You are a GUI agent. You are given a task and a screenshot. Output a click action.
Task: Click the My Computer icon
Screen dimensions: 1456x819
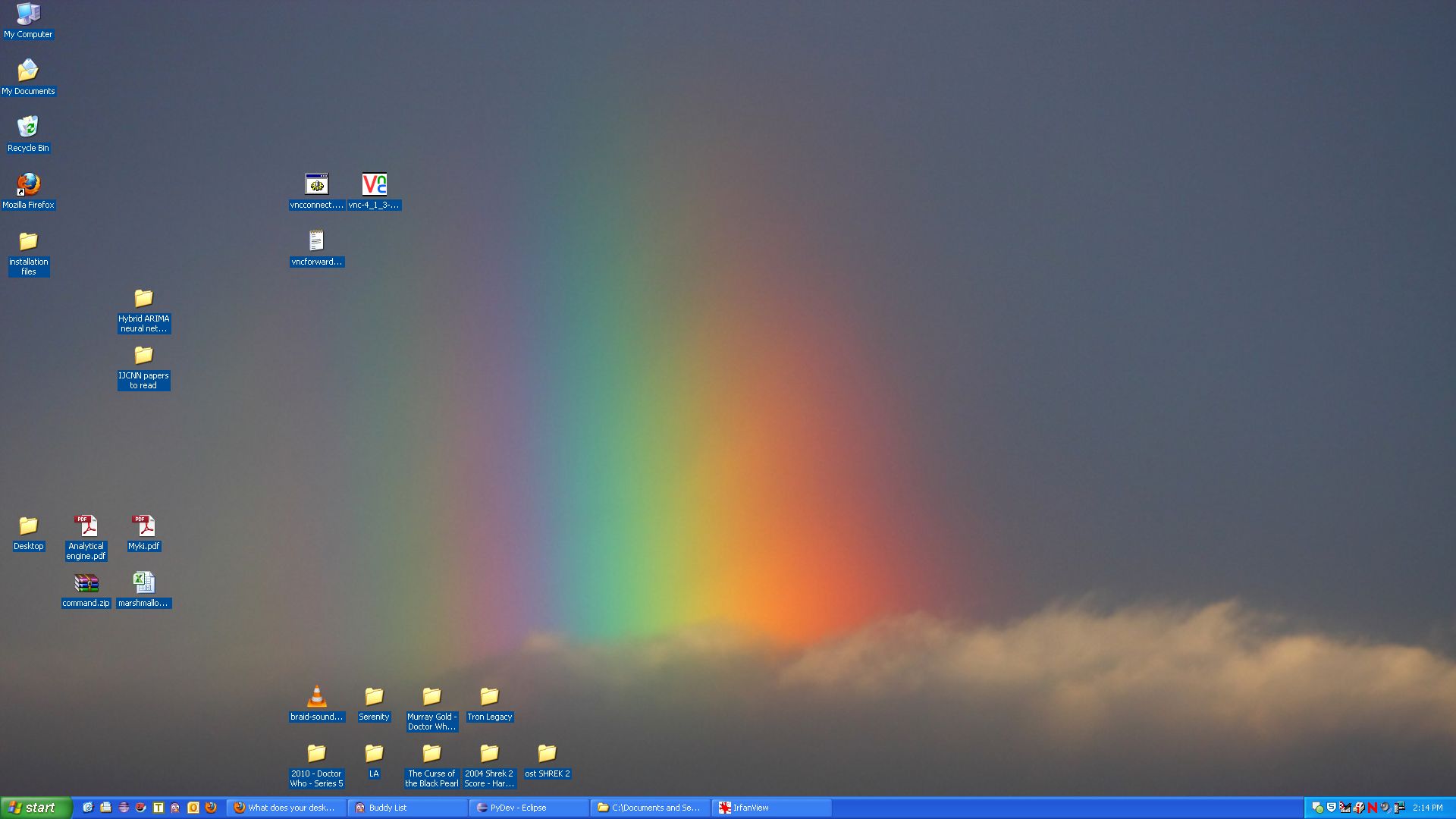pos(28,14)
